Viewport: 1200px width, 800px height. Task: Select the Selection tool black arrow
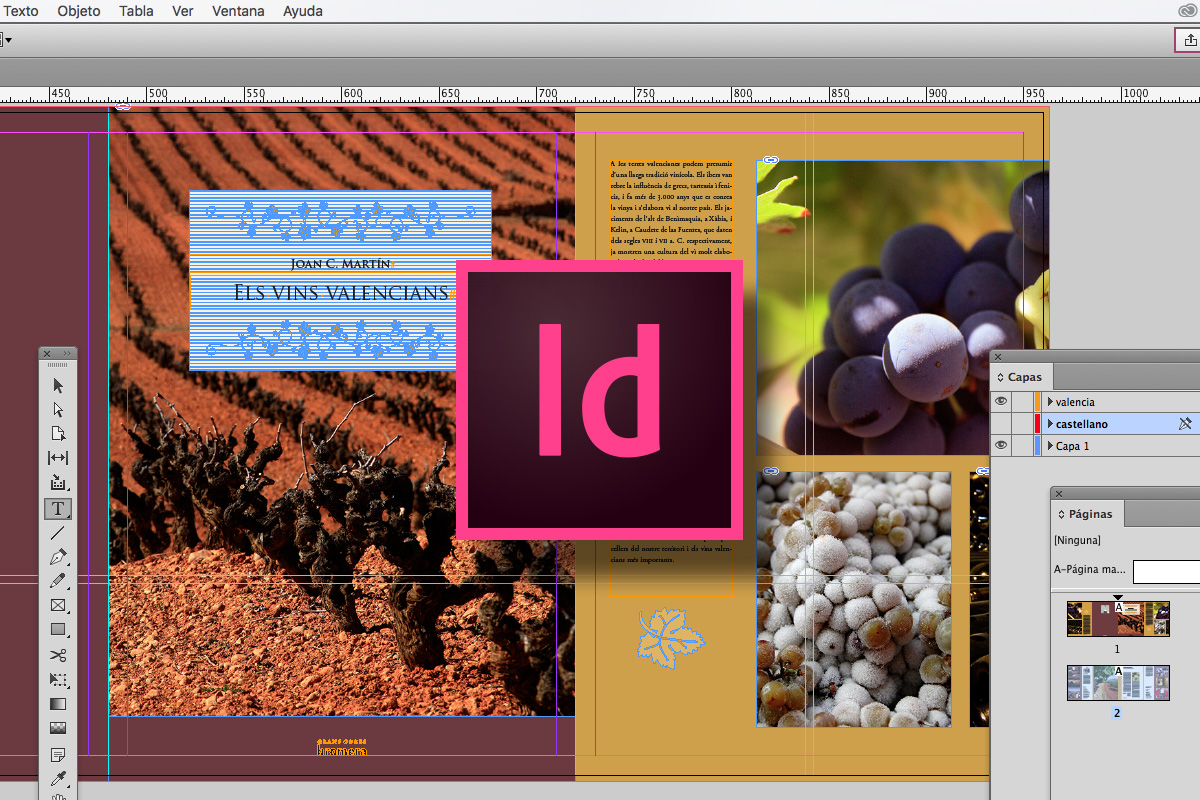[58, 386]
